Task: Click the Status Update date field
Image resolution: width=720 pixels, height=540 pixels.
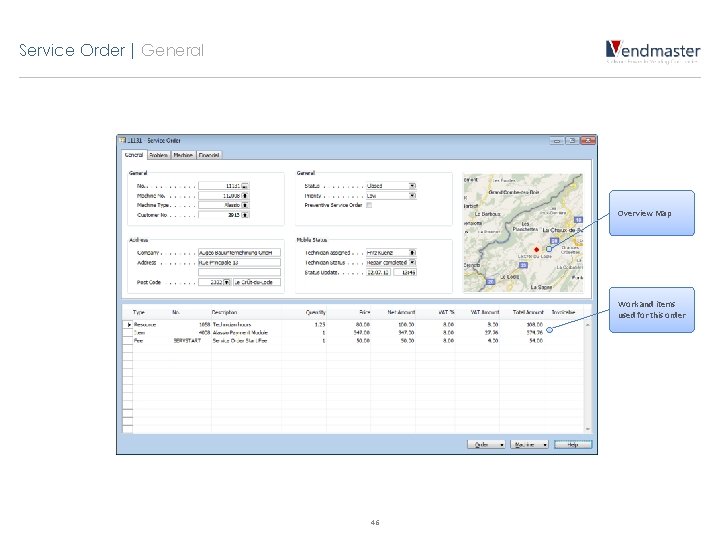Action: tap(378, 272)
